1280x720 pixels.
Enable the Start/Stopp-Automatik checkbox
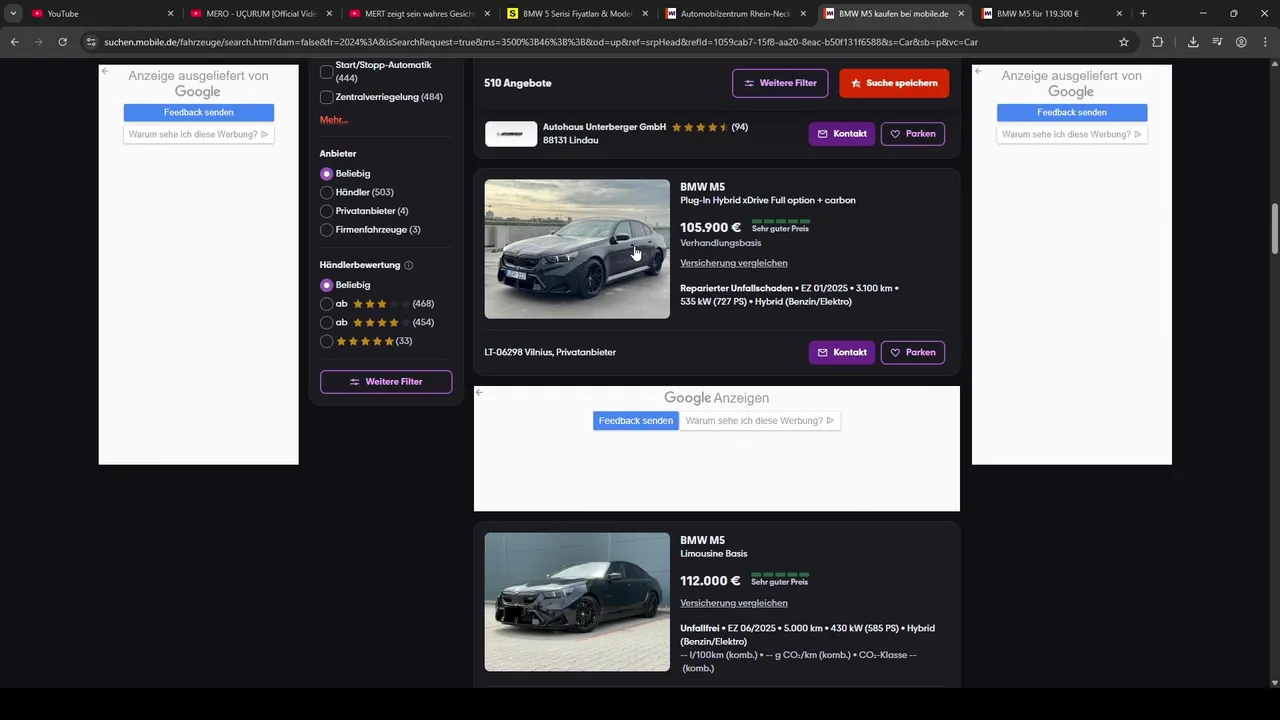click(x=326, y=72)
